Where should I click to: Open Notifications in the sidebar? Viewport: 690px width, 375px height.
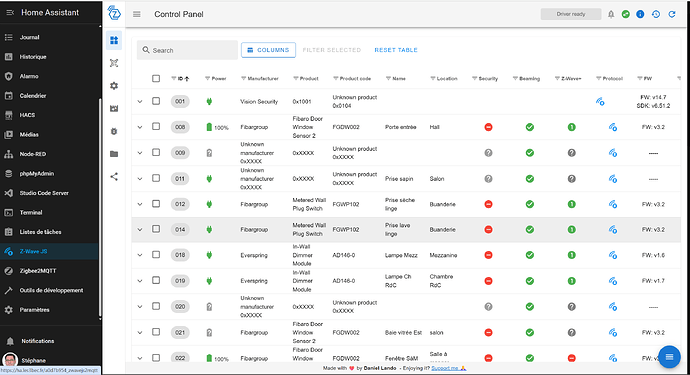click(x=50, y=341)
